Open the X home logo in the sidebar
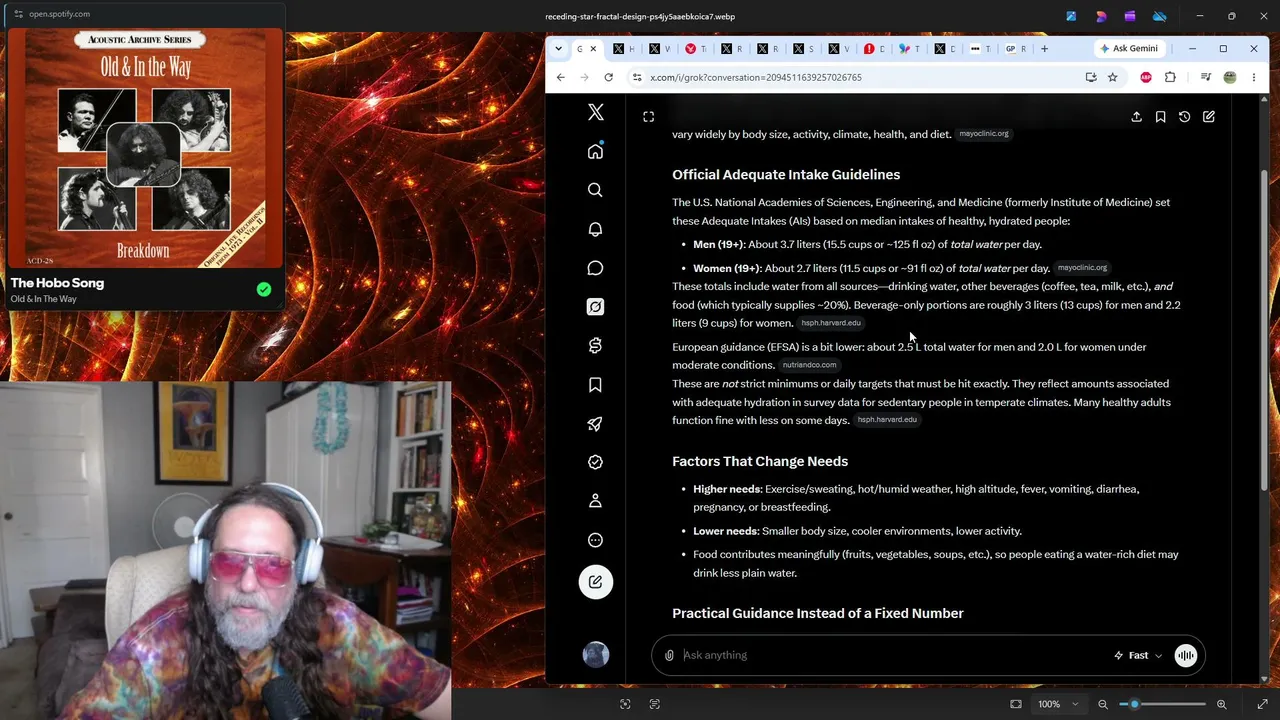This screenshot has width=1280, height=720. [595, 113]
